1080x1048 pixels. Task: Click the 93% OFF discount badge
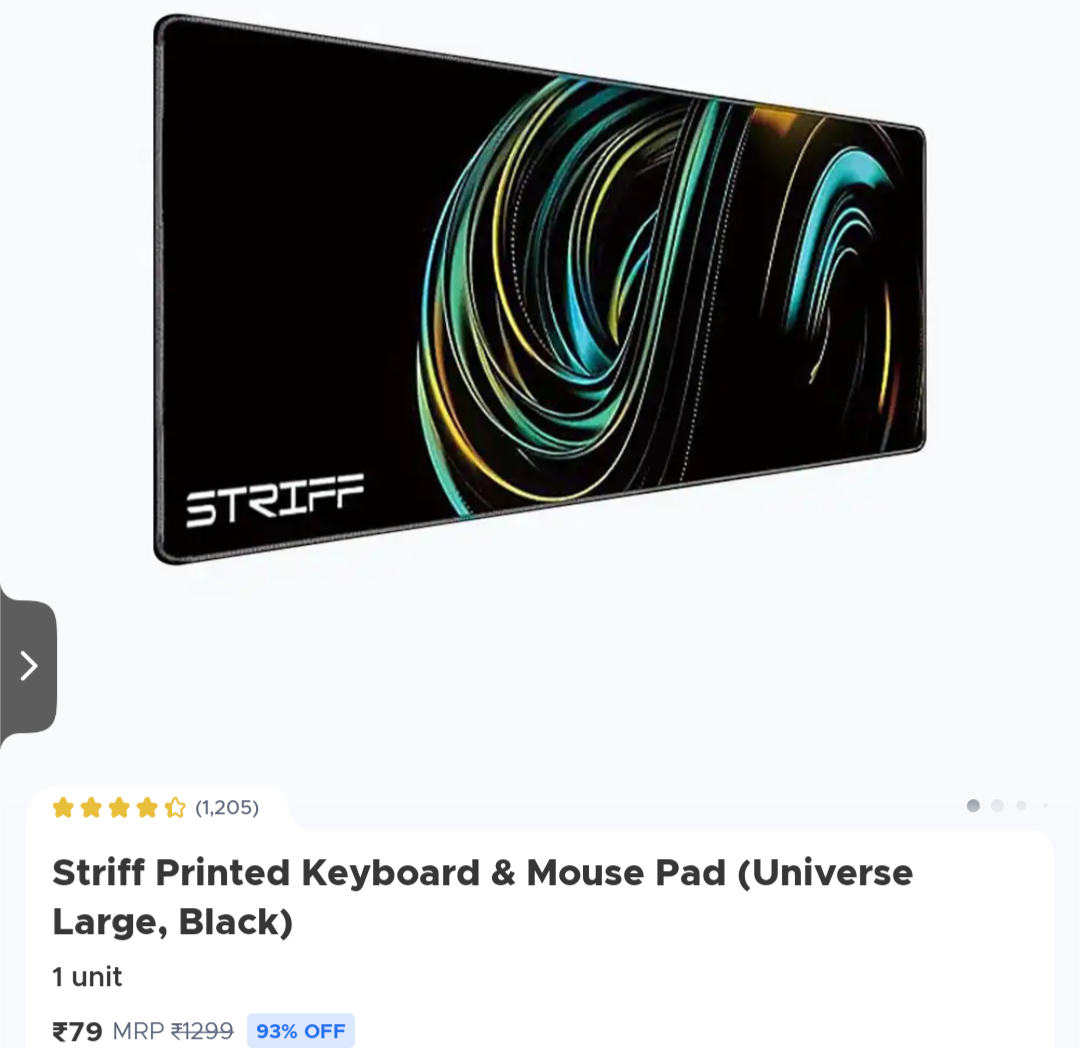point(301,1031)
